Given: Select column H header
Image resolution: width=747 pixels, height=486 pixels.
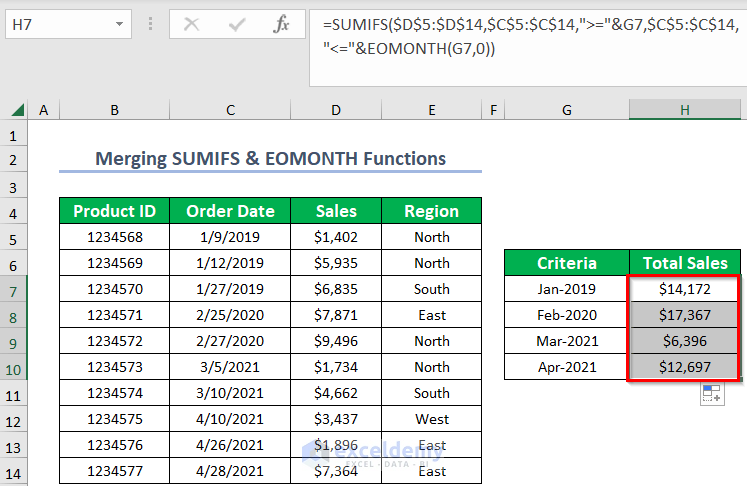Looking at the screenshot, I should (685, 110).
